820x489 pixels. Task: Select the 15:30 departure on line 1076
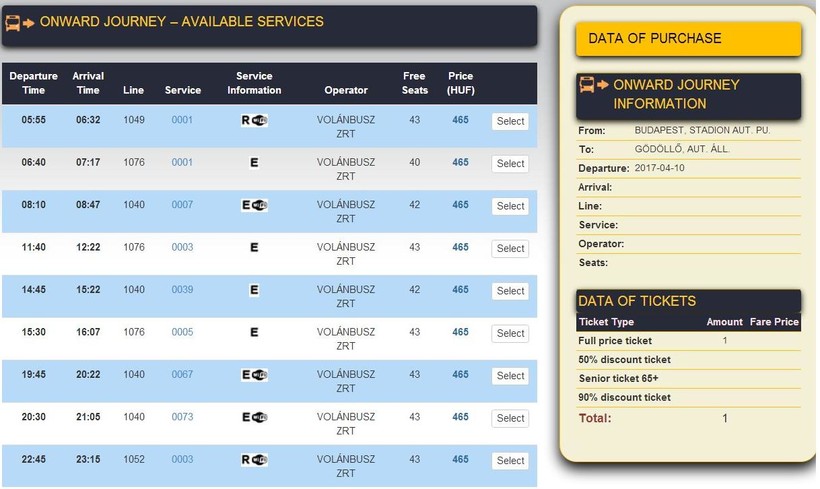tap(510, 334)
